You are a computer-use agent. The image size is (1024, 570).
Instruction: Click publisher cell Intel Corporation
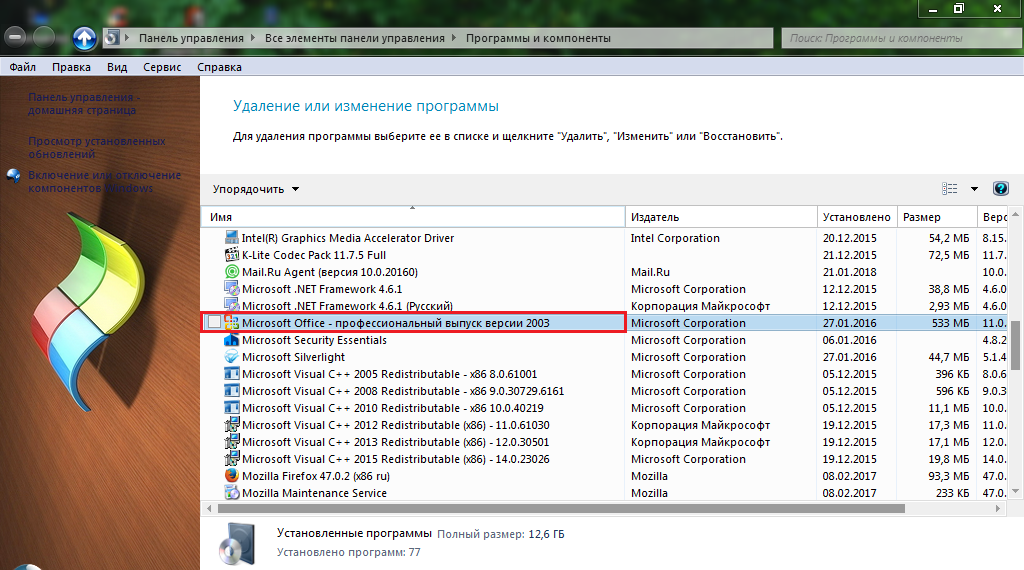pos(675,238)
